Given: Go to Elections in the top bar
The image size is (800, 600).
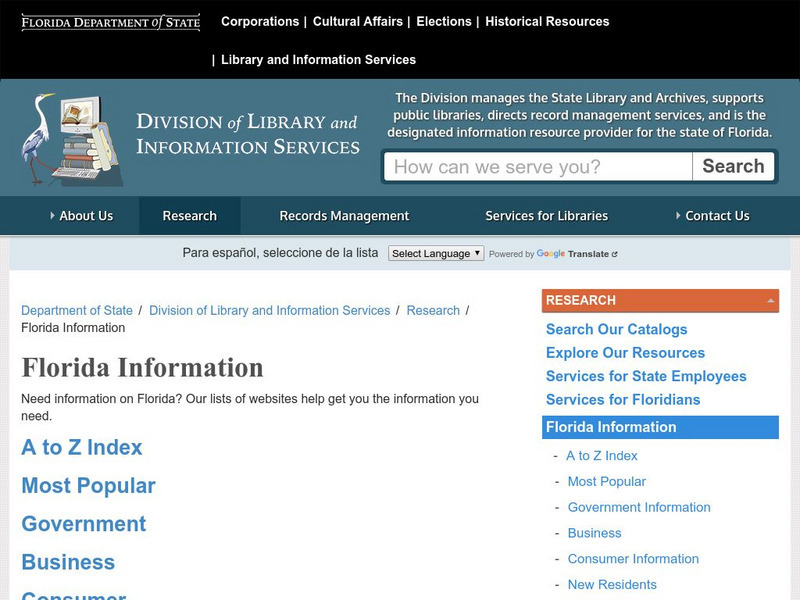Looking at the screenshot, I should 444,21.
